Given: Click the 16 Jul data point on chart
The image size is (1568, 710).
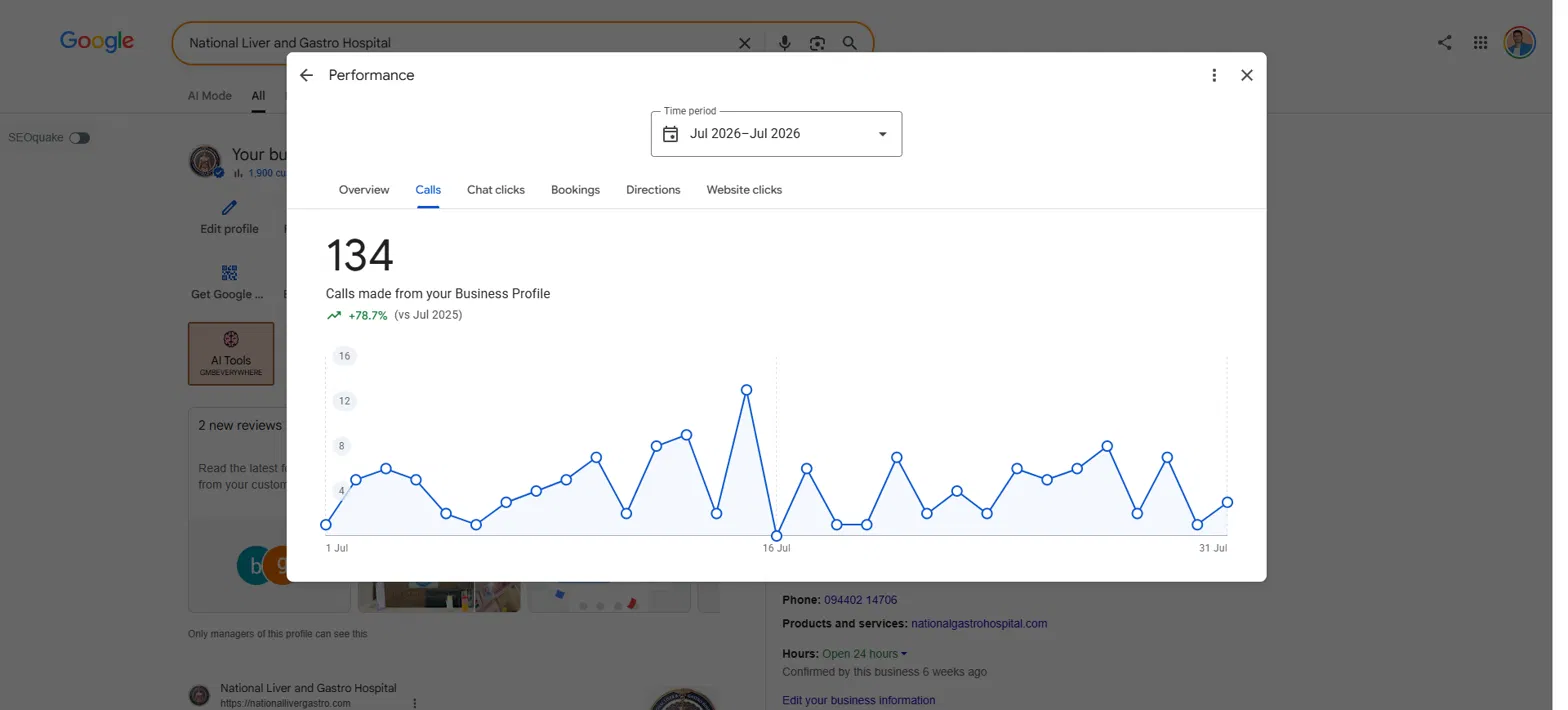Looking at the screenshot, I should point(776,536).
